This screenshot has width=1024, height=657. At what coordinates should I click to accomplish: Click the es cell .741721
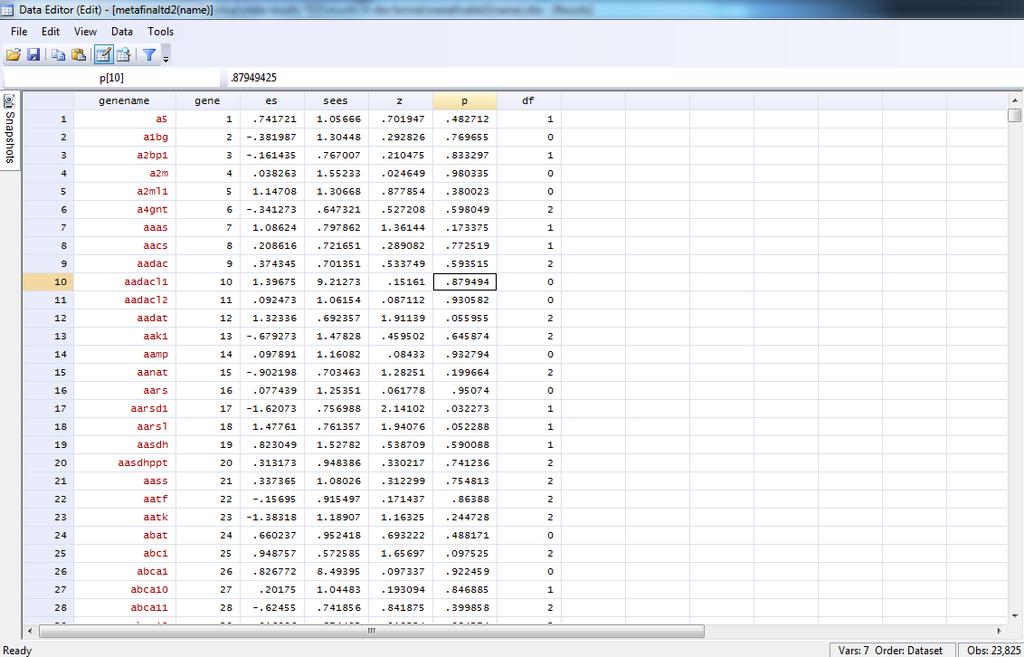tap(272, 119)
